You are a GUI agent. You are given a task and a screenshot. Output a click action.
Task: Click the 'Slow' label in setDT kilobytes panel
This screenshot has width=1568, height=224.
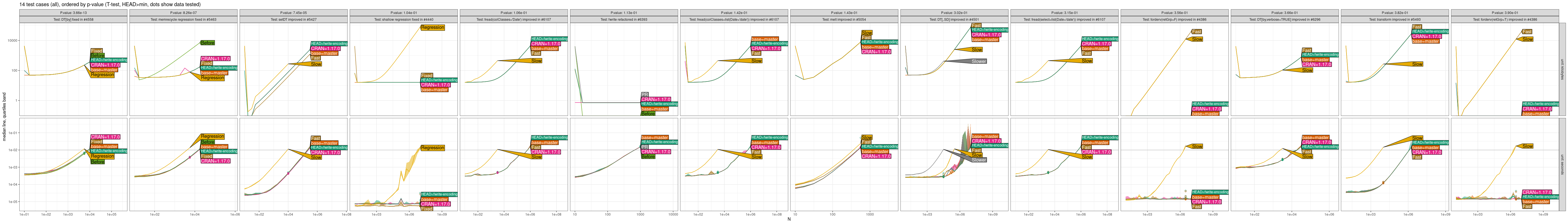pyautogui.click(x=316, y=63)
